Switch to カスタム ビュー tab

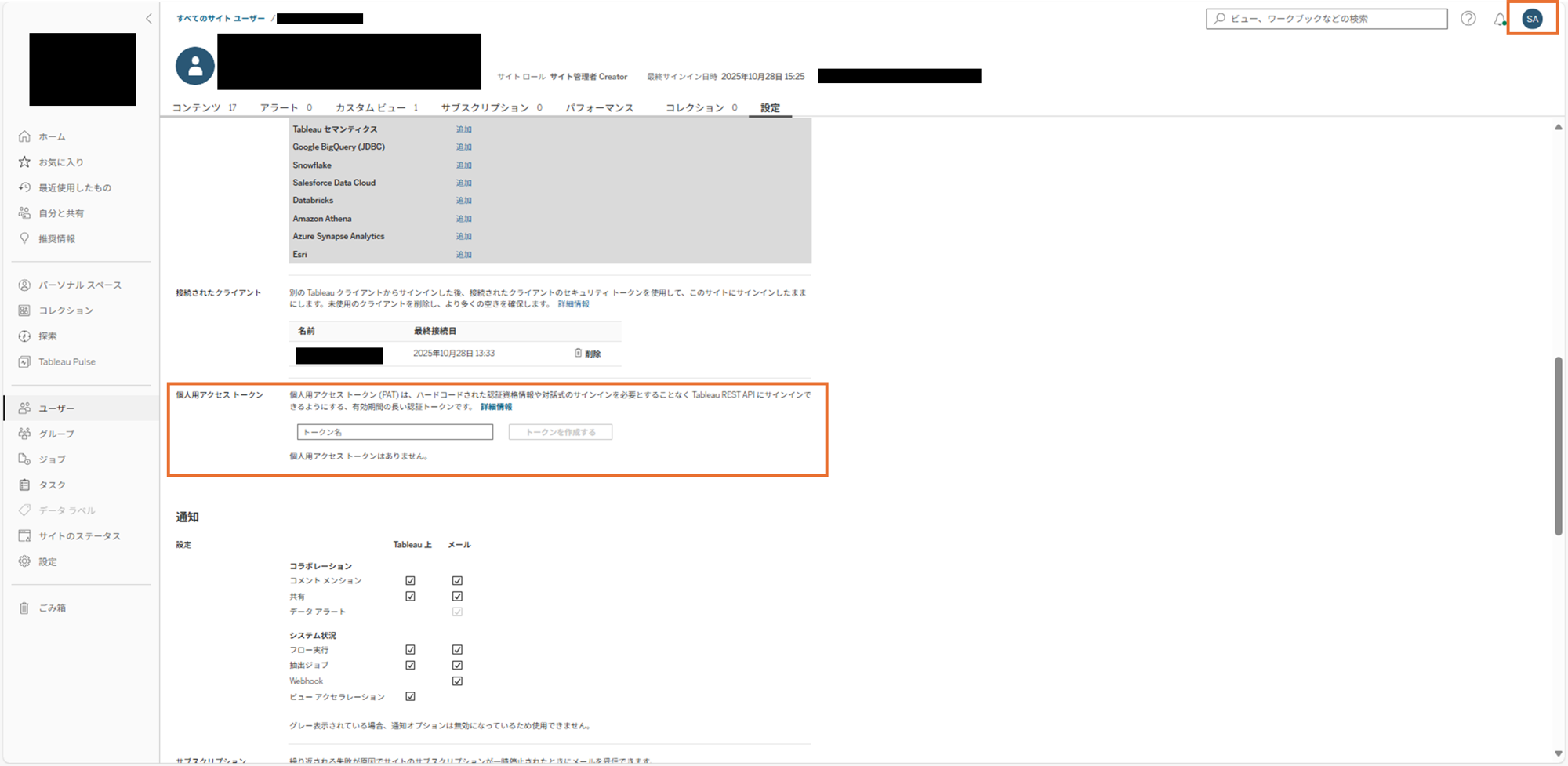click(376, 107)
